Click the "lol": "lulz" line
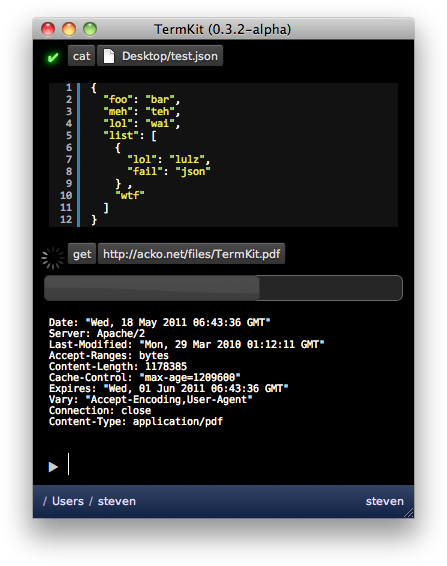Image resolution: width=447 pixels, height=566 pixels. [169, 159]
